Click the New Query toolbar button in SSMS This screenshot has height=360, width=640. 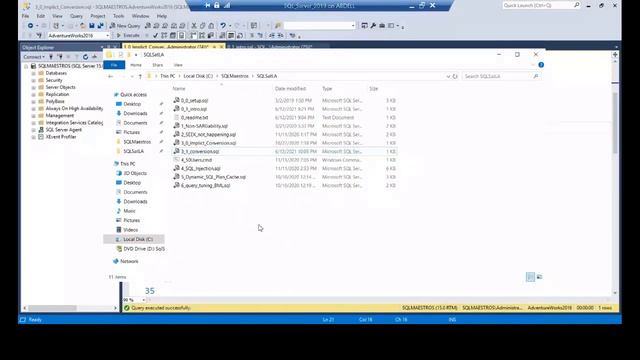124,26
